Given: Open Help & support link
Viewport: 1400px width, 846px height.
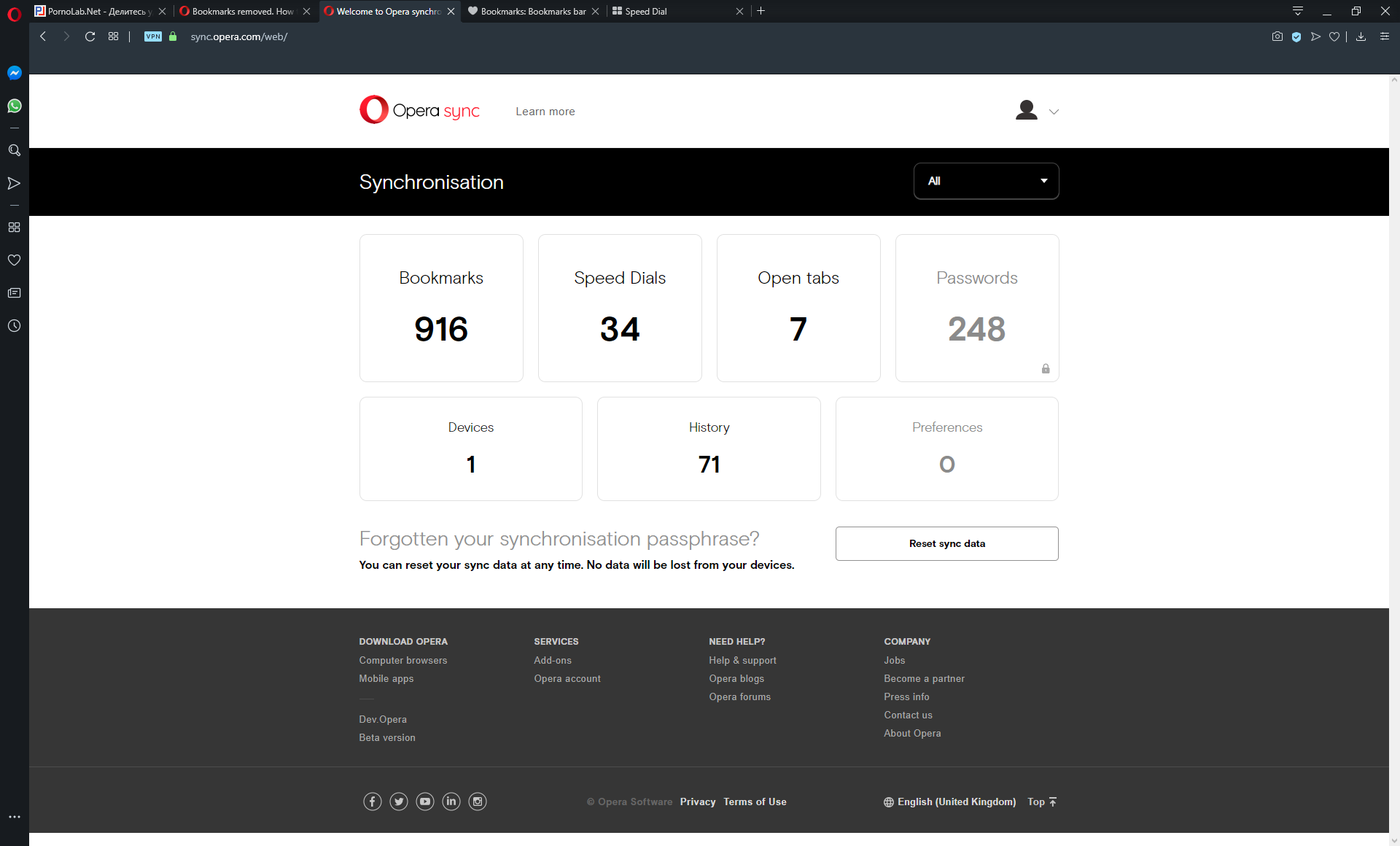Looking at the screenshot, I should pos(742,660).
